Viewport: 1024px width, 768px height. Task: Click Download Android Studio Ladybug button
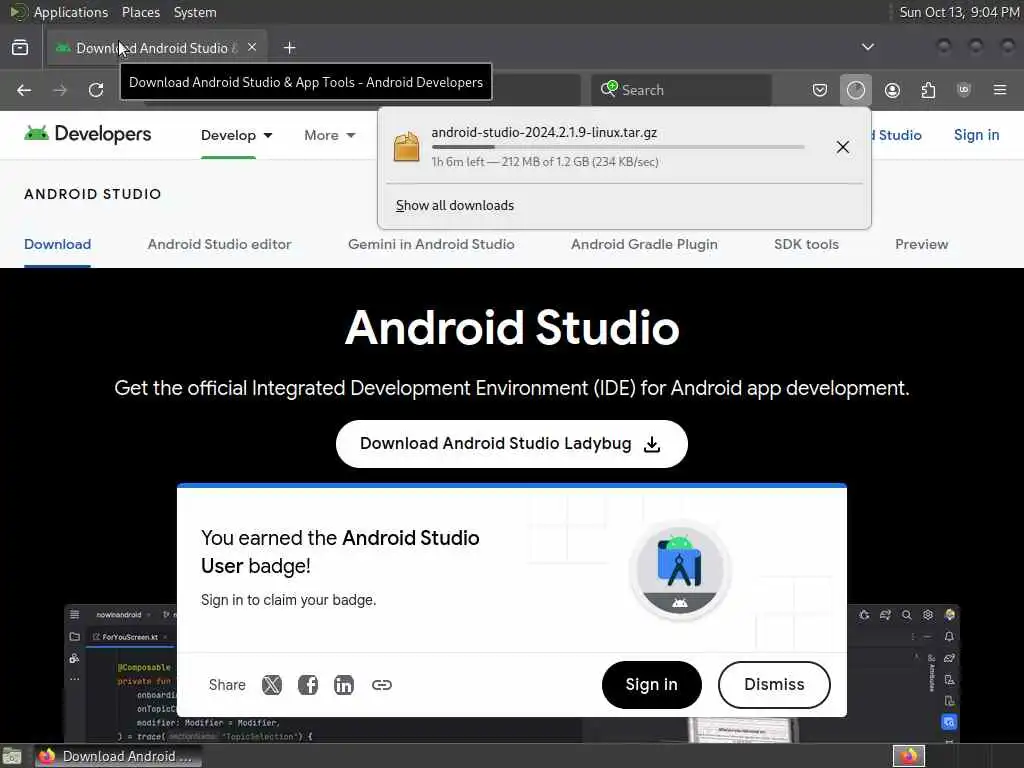[x=511, y=444]
